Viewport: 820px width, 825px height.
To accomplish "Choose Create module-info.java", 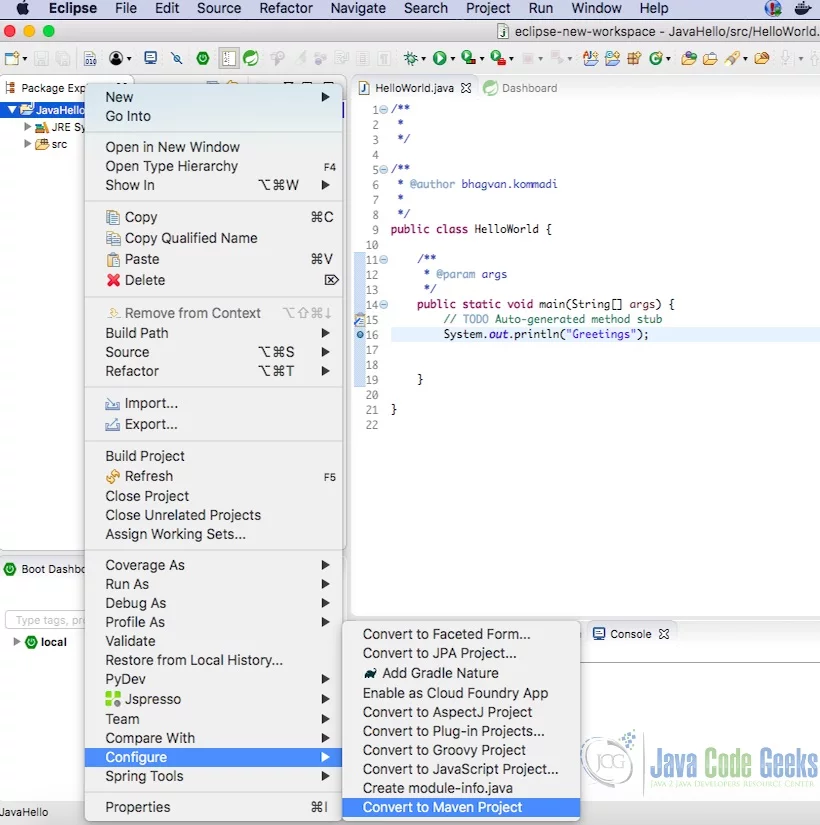I will coord(461,788).
